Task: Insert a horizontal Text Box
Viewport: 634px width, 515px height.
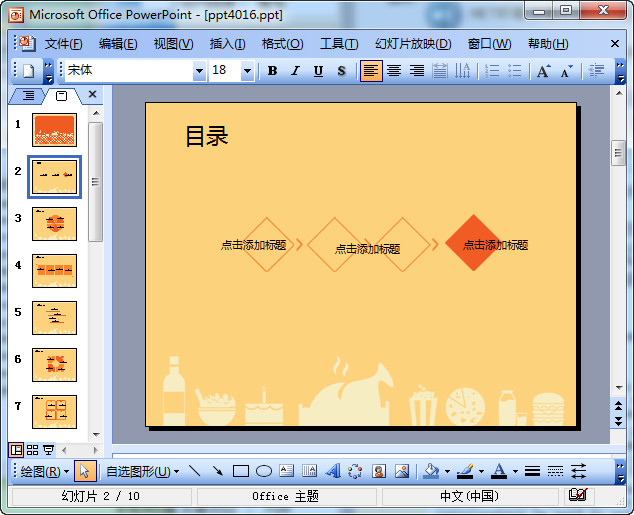Action: [287, 471]
